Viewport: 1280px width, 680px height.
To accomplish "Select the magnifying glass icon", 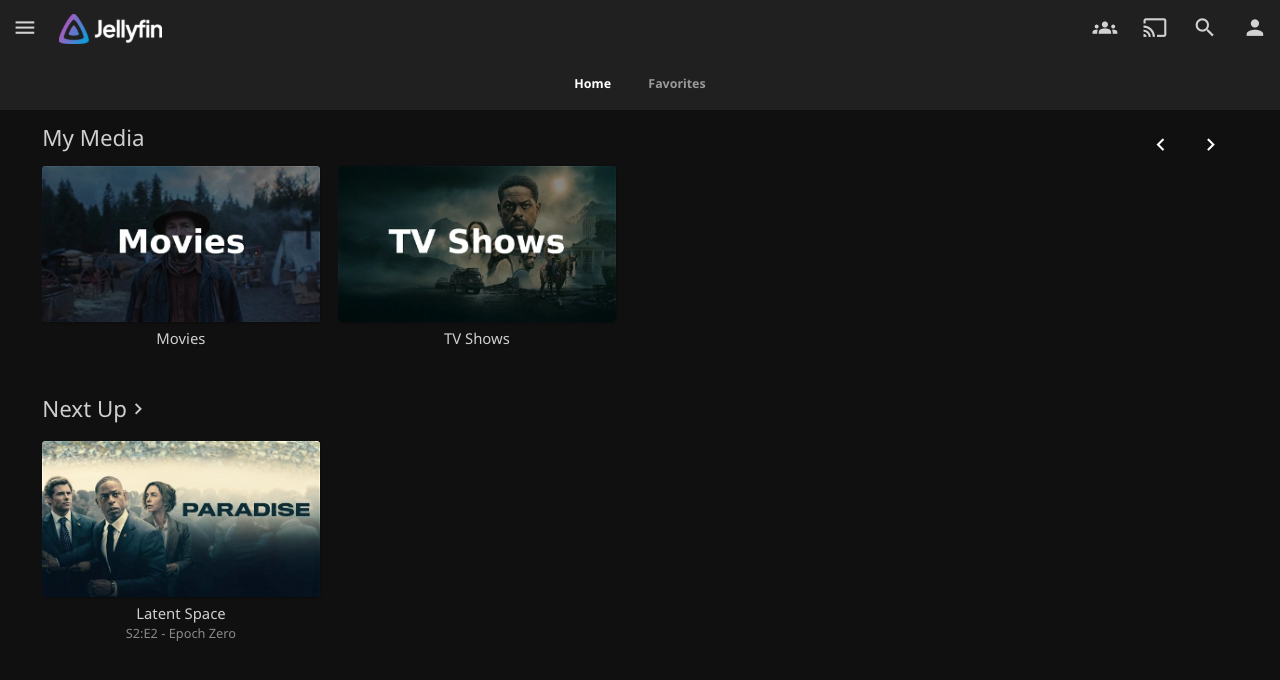I will click(x=1204, y=27).
